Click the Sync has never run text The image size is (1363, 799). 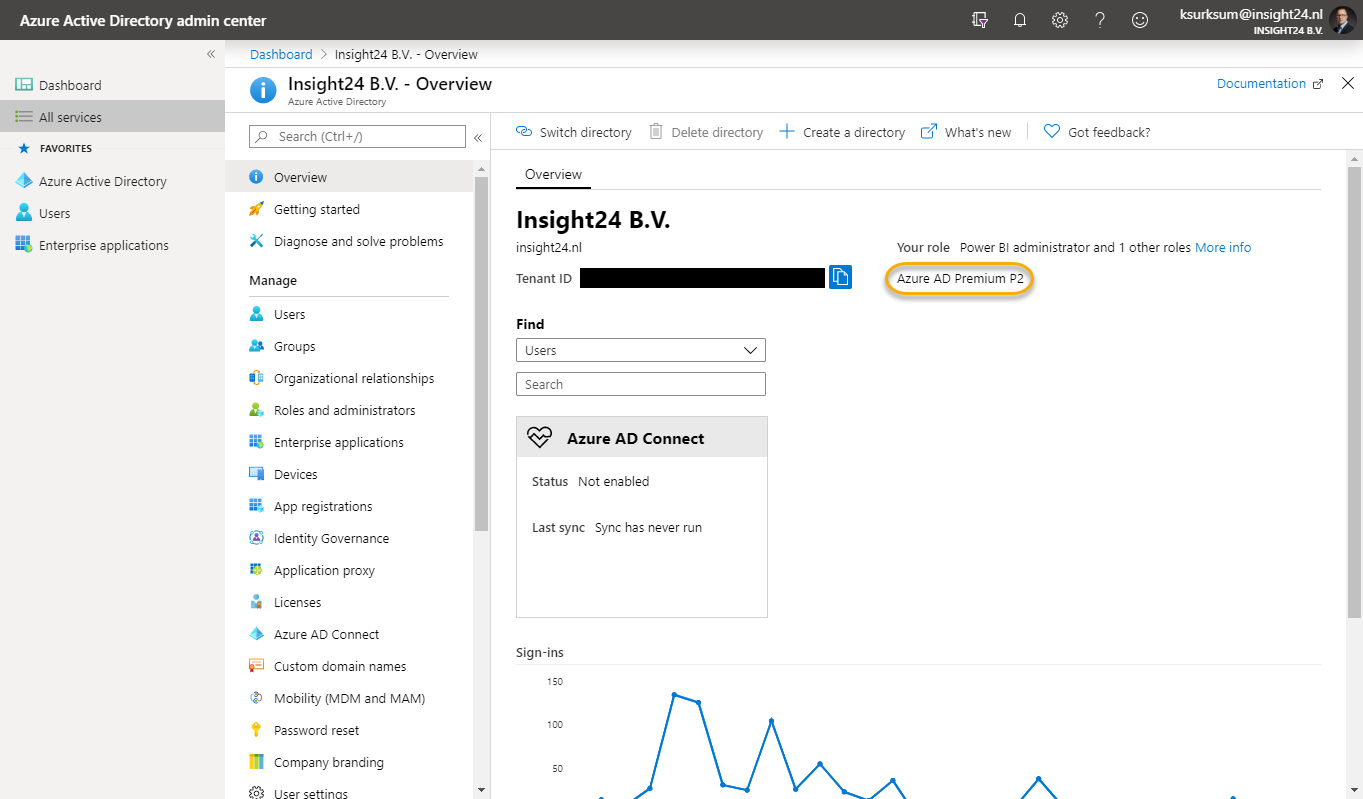pos(648,527)
